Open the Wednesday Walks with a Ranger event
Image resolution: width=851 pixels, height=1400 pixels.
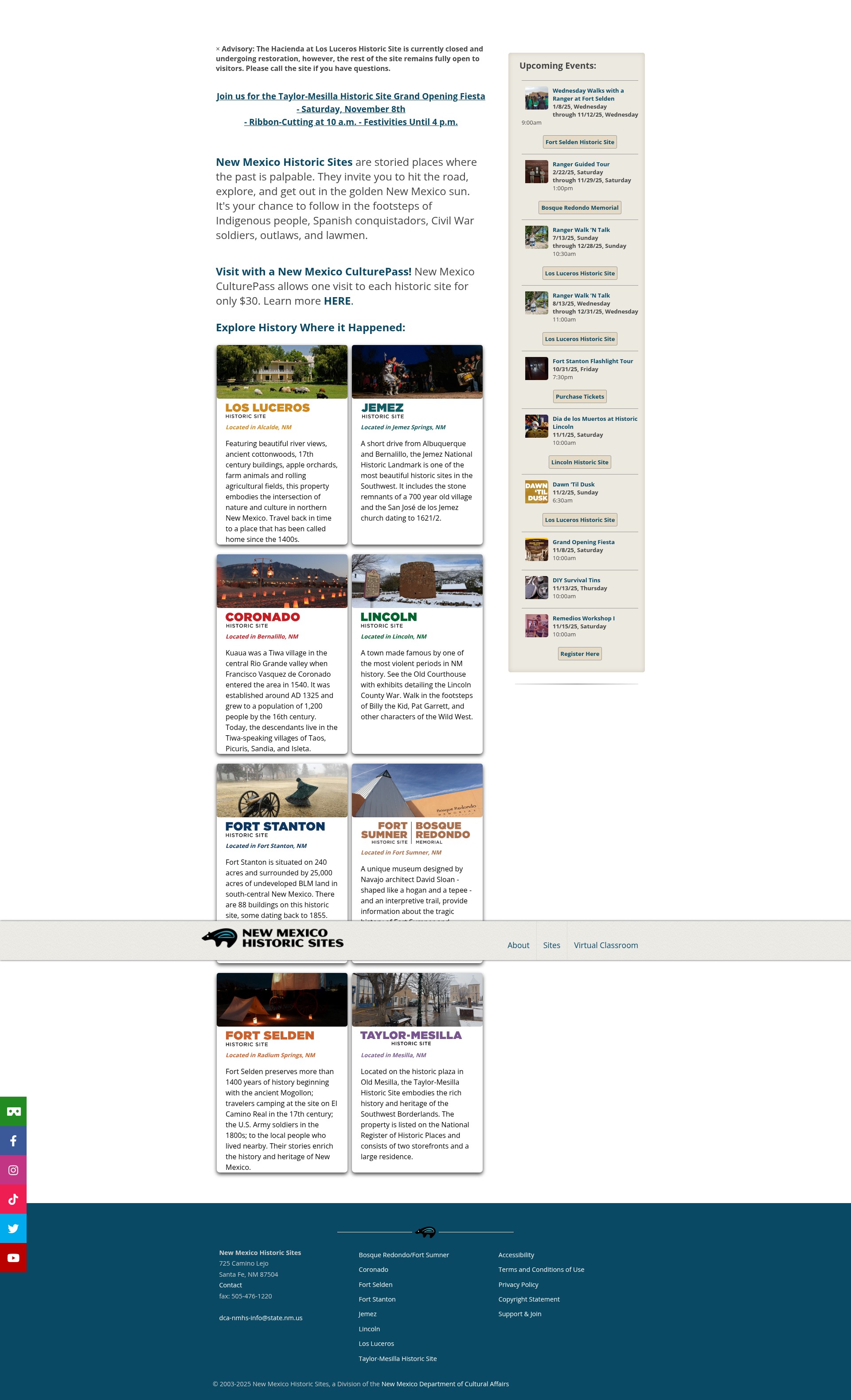pos(588,94)
